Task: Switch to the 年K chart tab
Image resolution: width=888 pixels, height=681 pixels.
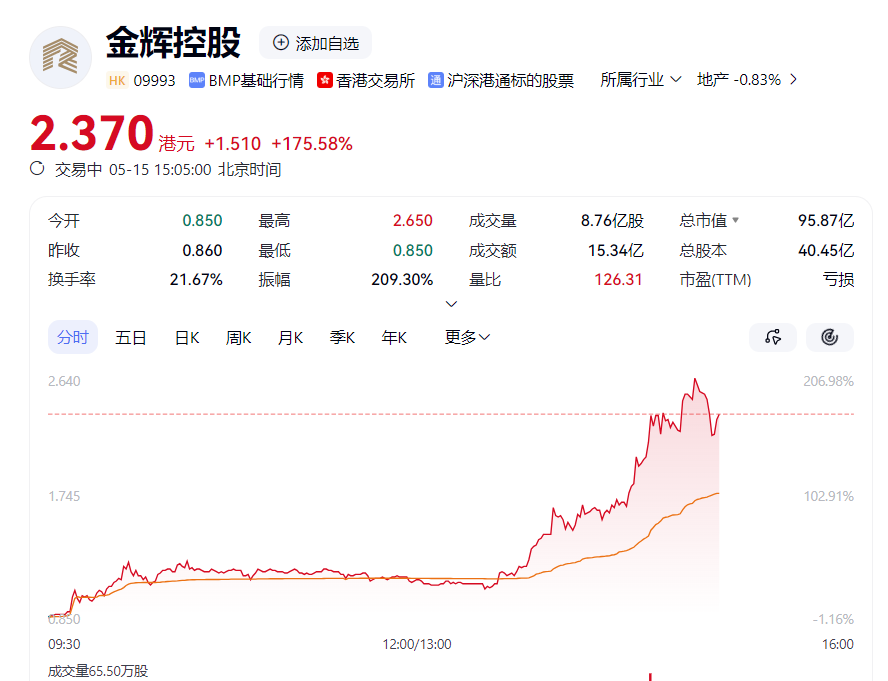Action: pyautogui.click(x=394, y=338)
